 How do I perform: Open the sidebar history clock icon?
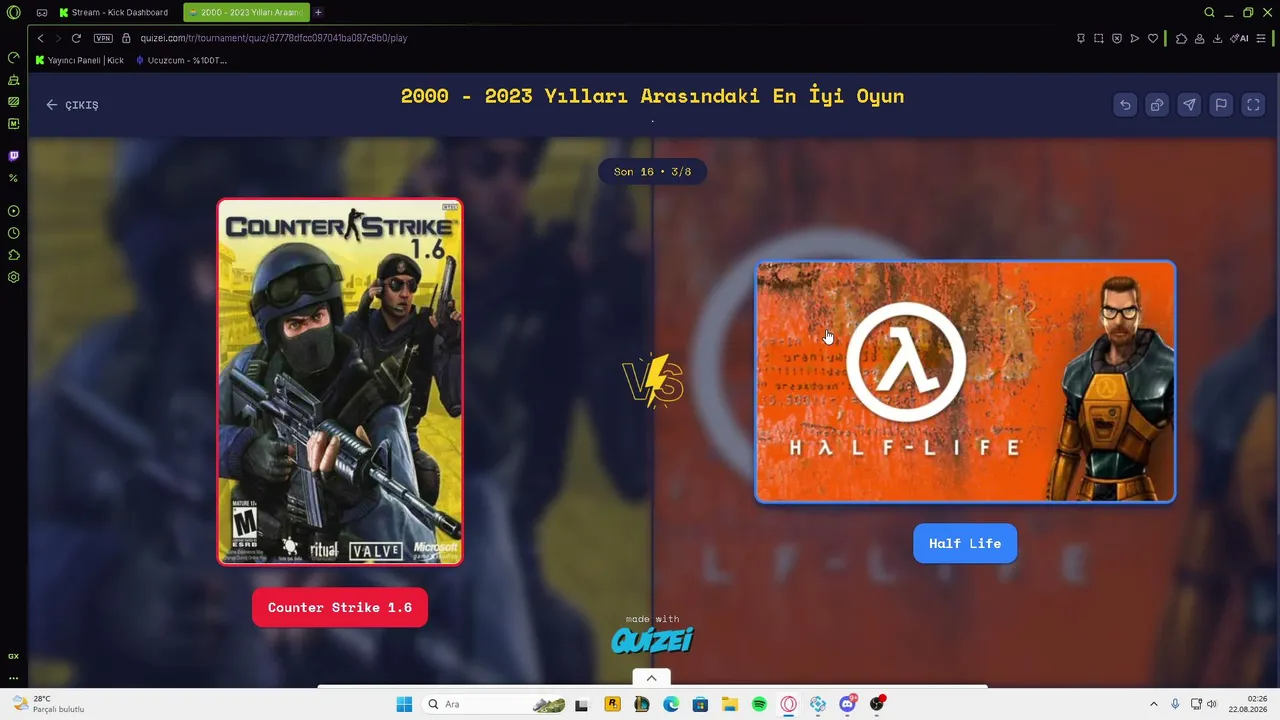coord(14,233)
